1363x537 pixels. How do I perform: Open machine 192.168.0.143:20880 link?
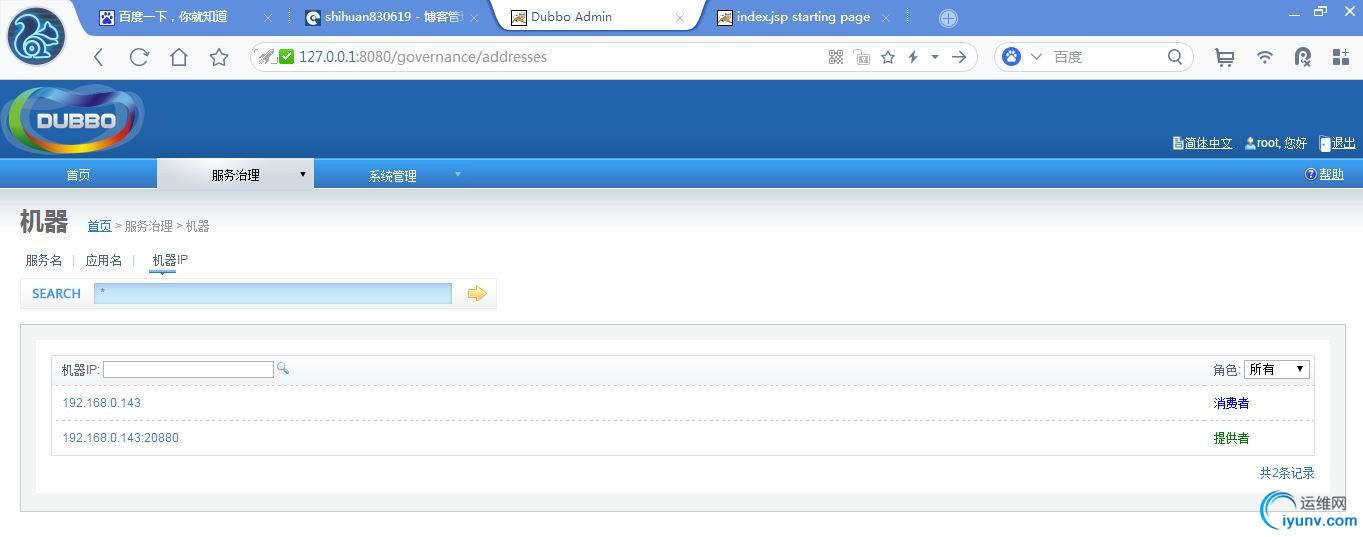(x=121, y=438)
